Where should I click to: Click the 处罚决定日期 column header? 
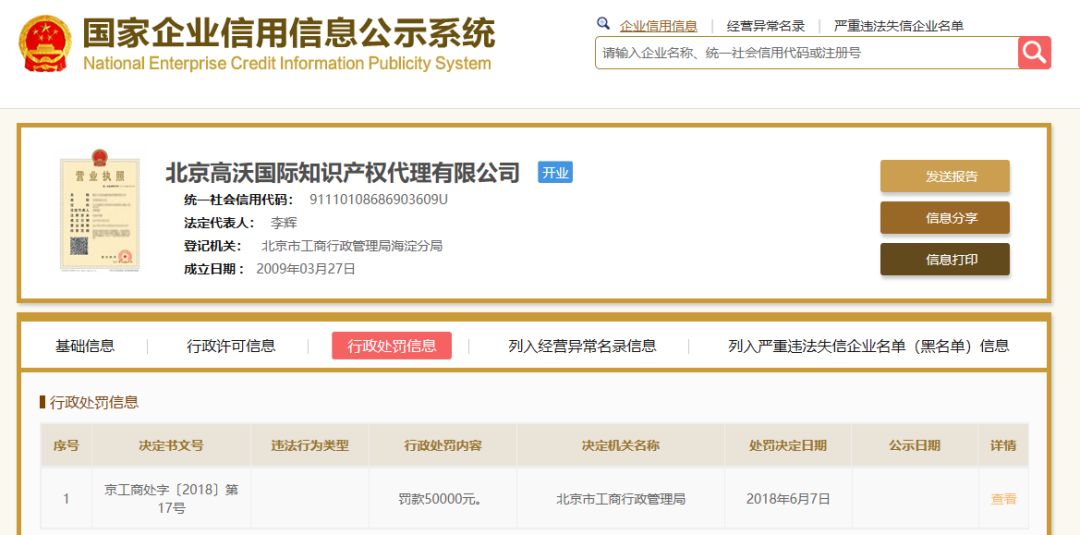[x=788, y=445]
